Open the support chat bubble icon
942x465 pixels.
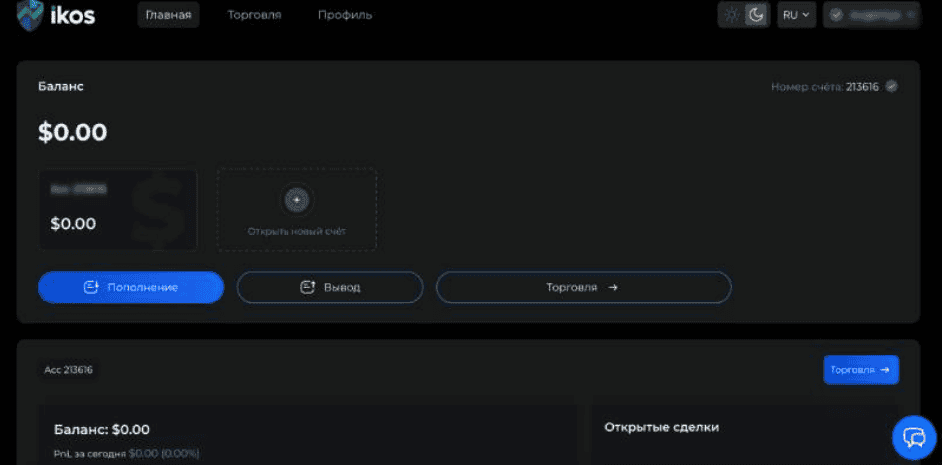pyautogui.click(x=914, y=438)
